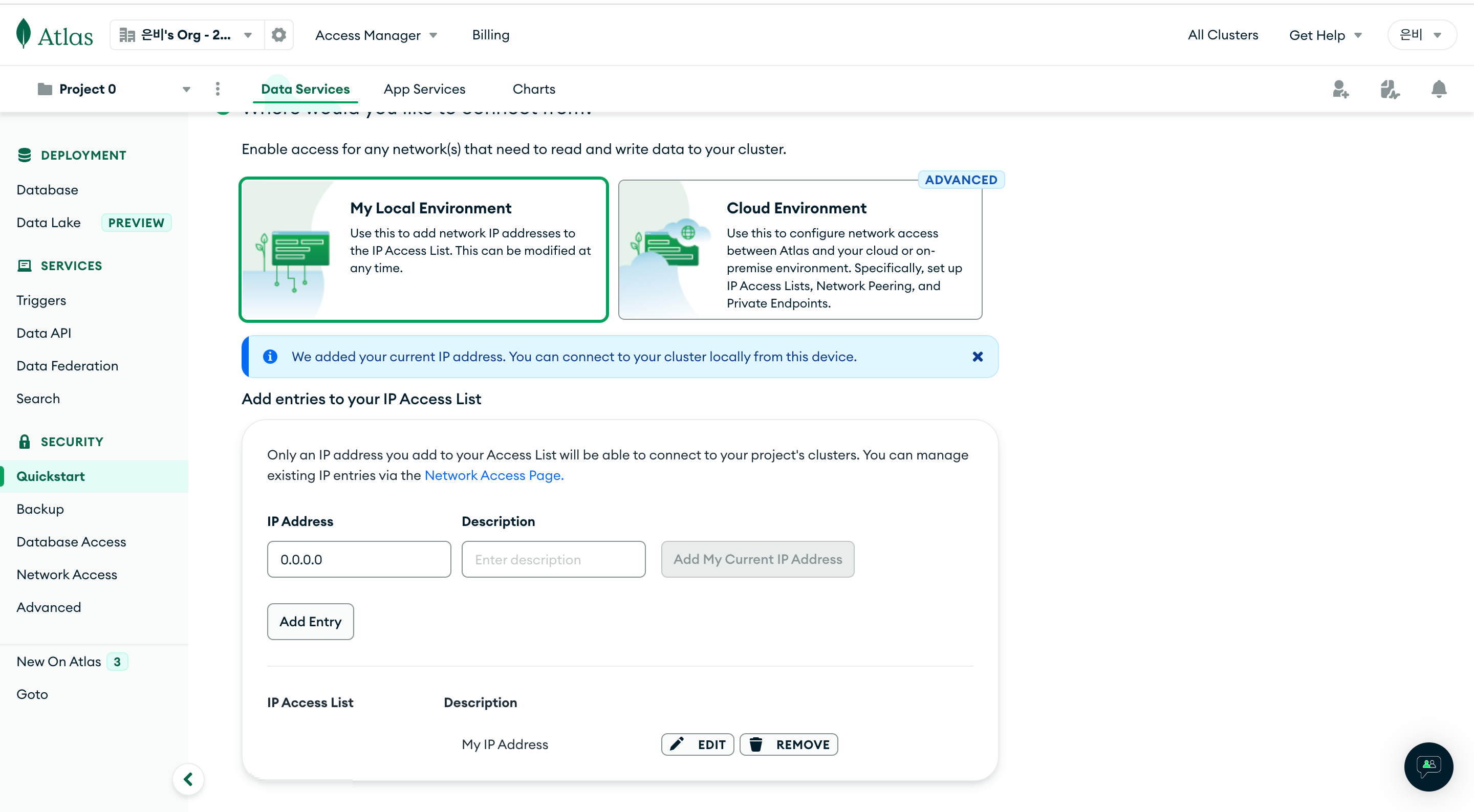
Task: Select My Local Environment option
Action: [423, 250]
